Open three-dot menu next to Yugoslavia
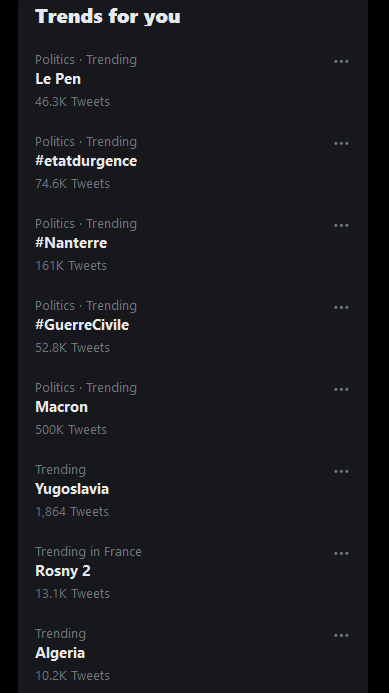 coord(341,472)
